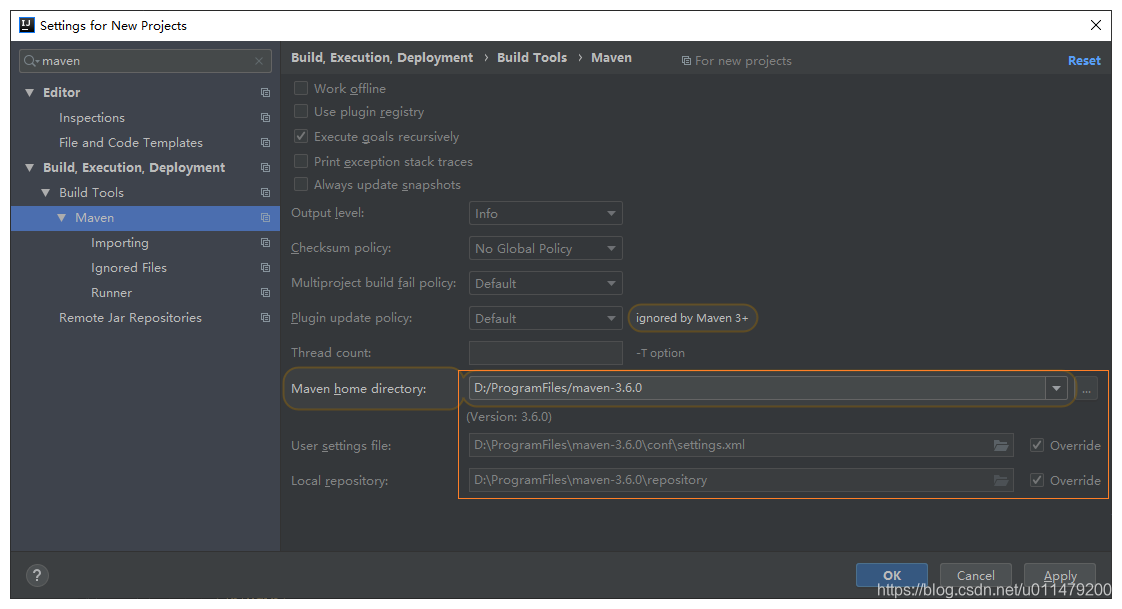Click the icon beside Runner

265,293
